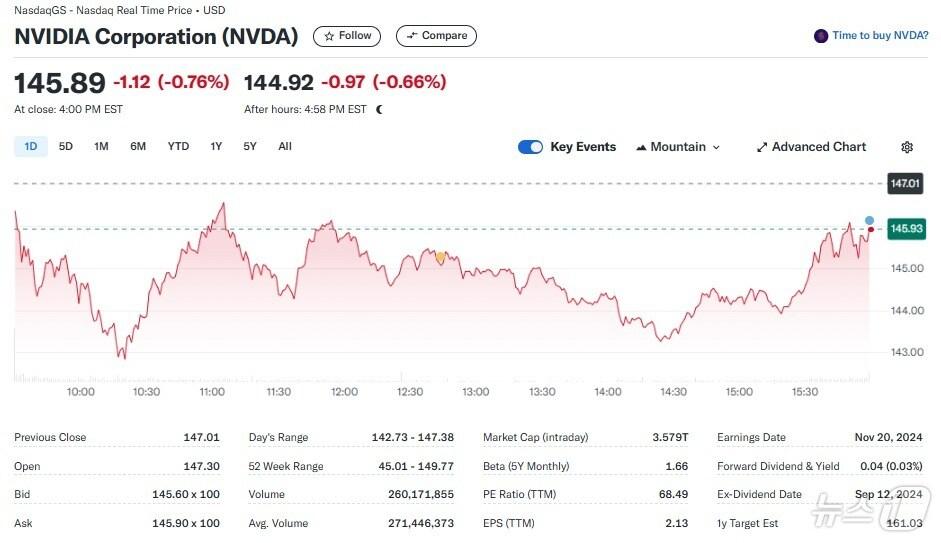Select the 1M chart range
The width and height of the screenshot is (941, 543).
click(101, 147)
